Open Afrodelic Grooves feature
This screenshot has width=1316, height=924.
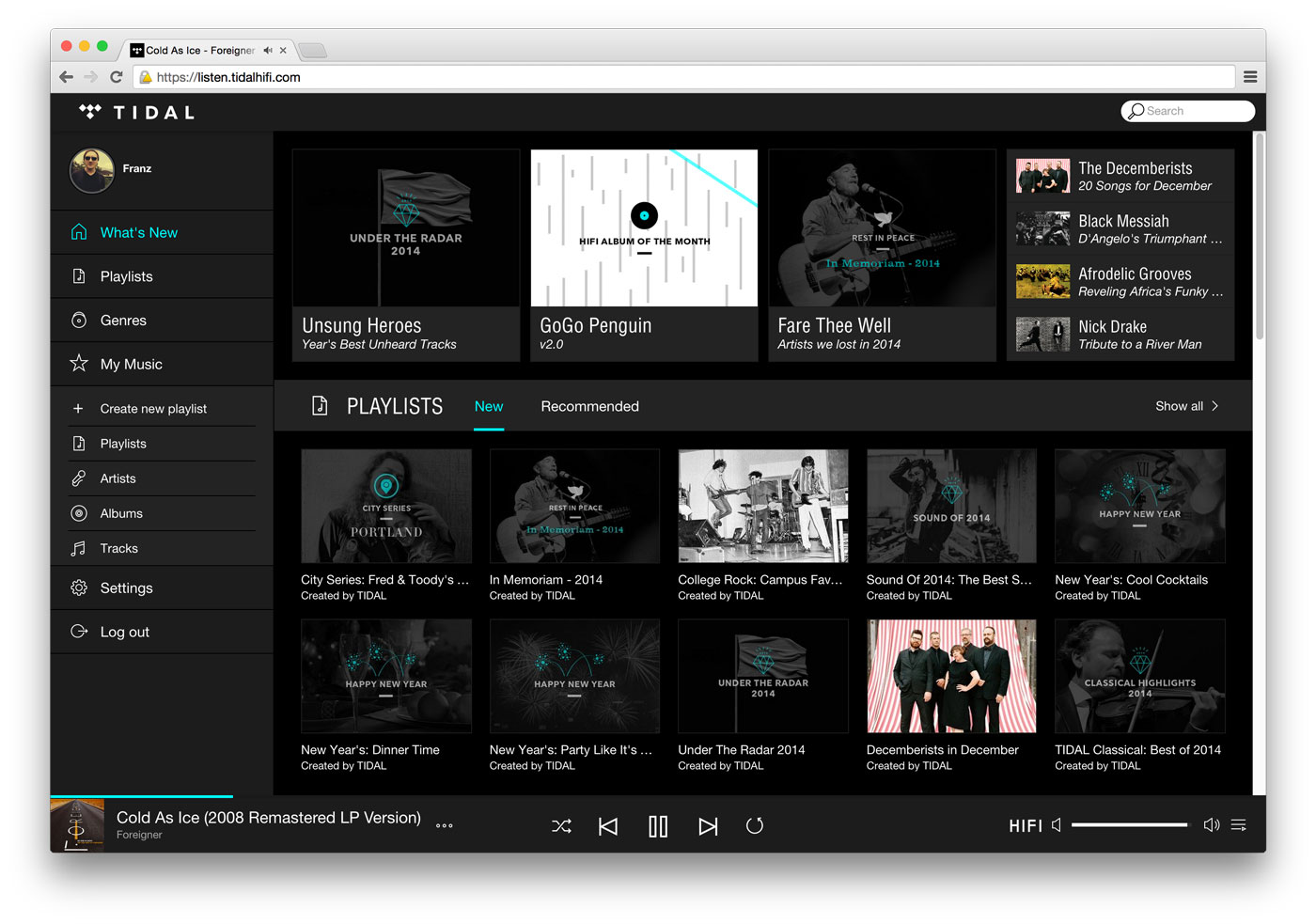1120,281
